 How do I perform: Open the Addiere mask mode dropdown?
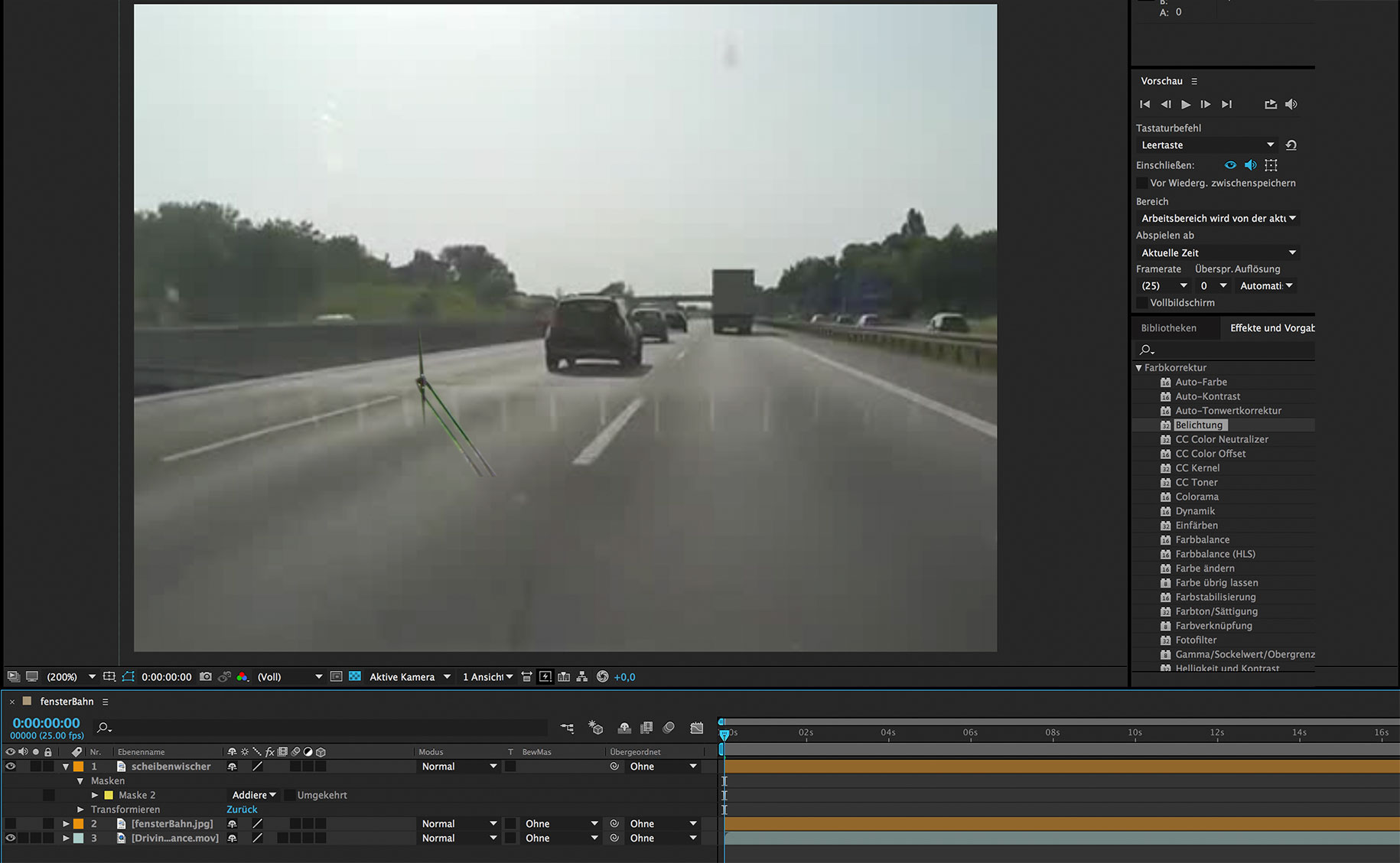pyautogui.click(x=254, y=796)
